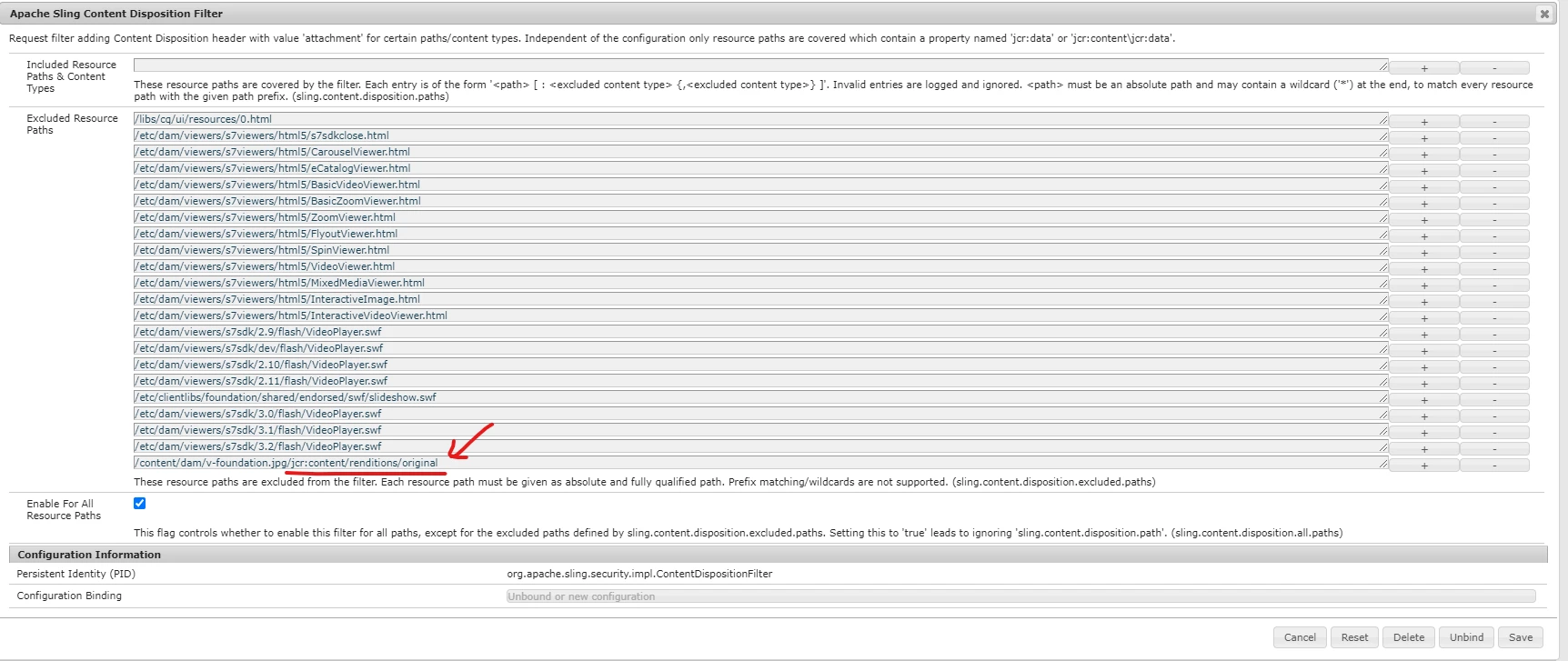Edit the v-foundation.jpg renditions/original field
The height and width of the screenshot is (661, 1568).
[760, 463]
